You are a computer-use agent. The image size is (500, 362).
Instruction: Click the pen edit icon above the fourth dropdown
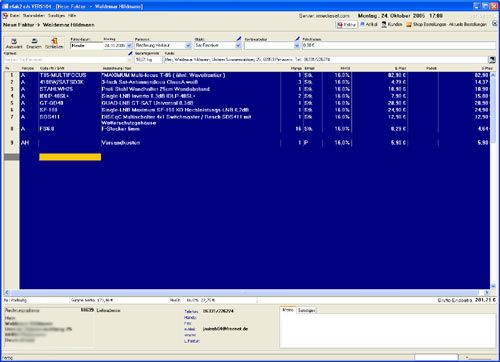[297, 39]
